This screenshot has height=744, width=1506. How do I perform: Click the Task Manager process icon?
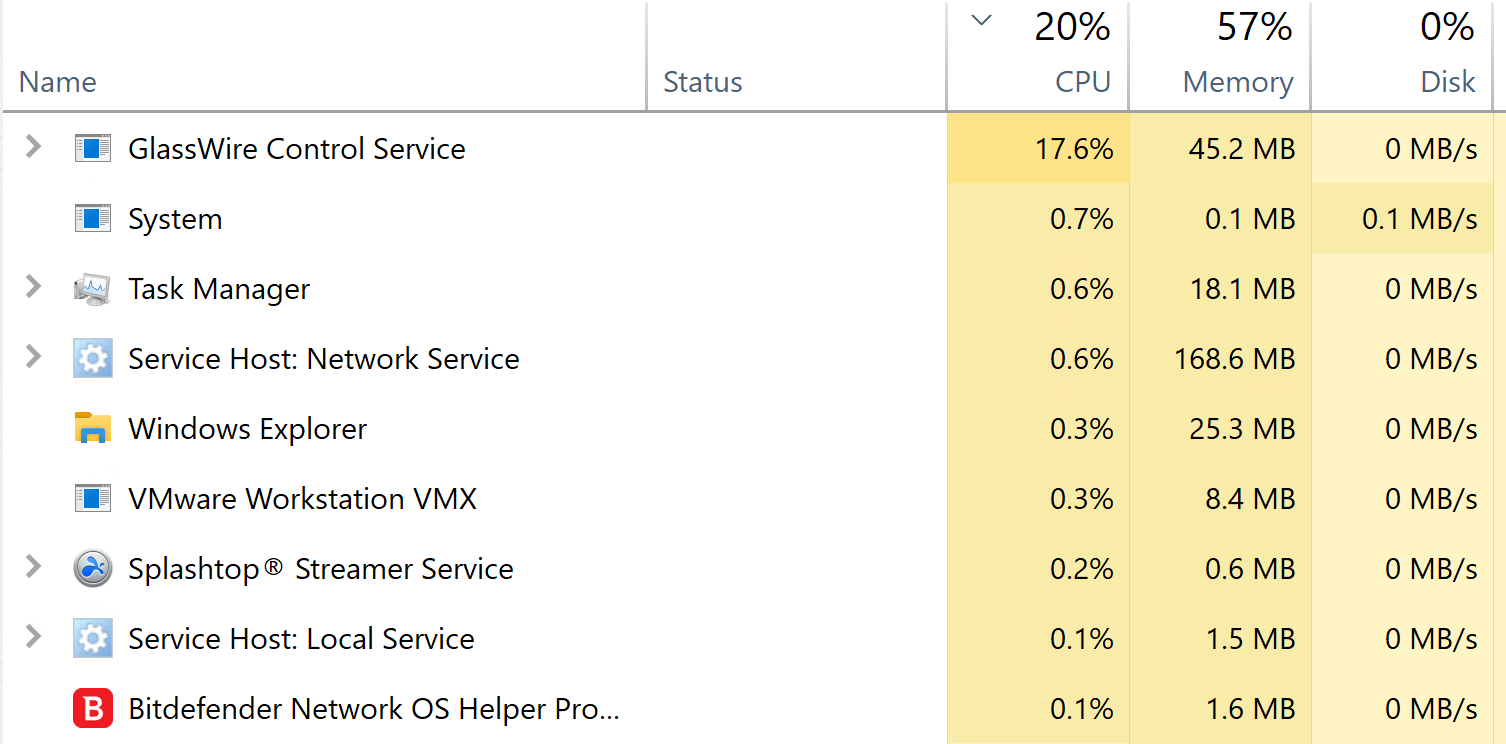93,289
